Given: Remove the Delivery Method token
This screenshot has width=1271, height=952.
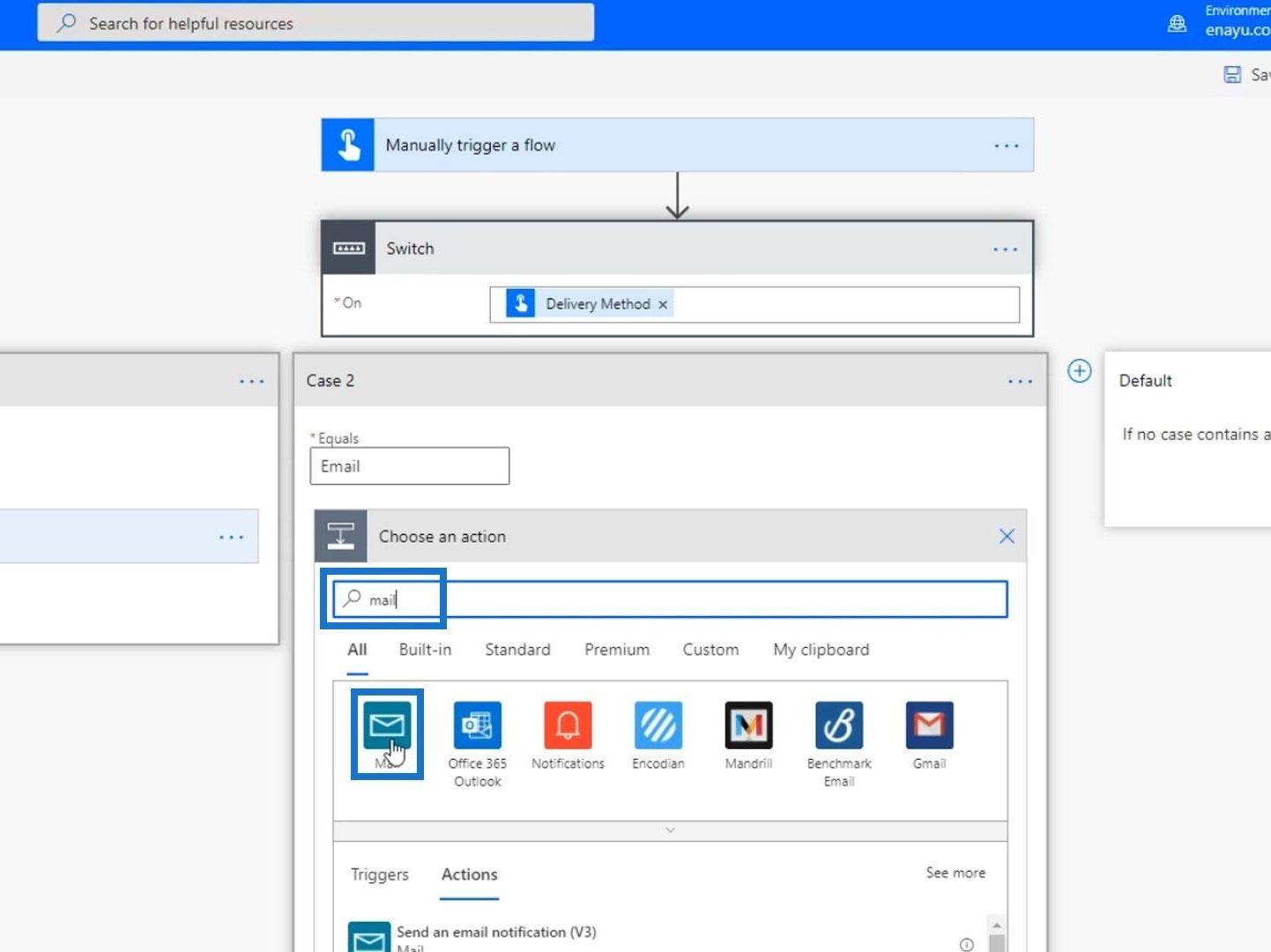Looking at the screenshot, I should click(x=663, y=304).
